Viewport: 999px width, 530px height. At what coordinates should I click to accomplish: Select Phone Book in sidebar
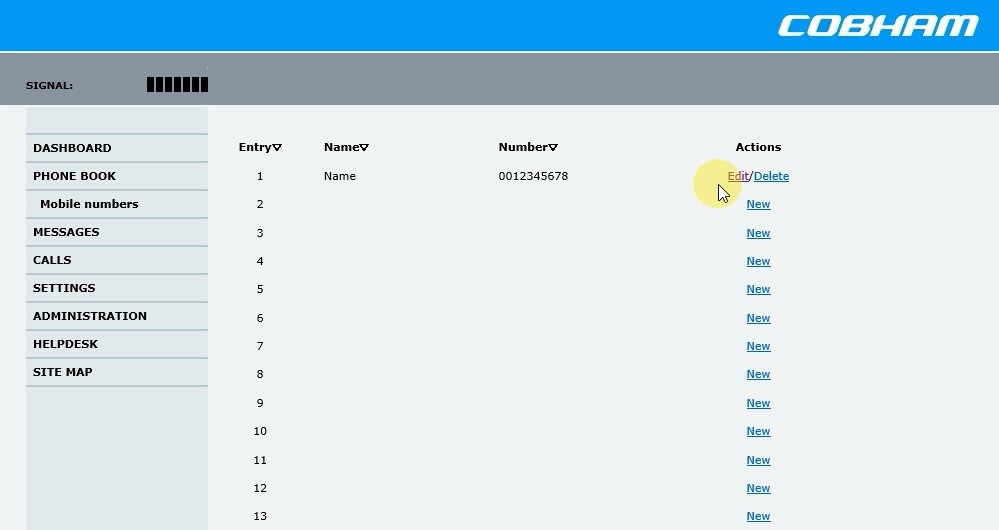click(x=74, y=176)
